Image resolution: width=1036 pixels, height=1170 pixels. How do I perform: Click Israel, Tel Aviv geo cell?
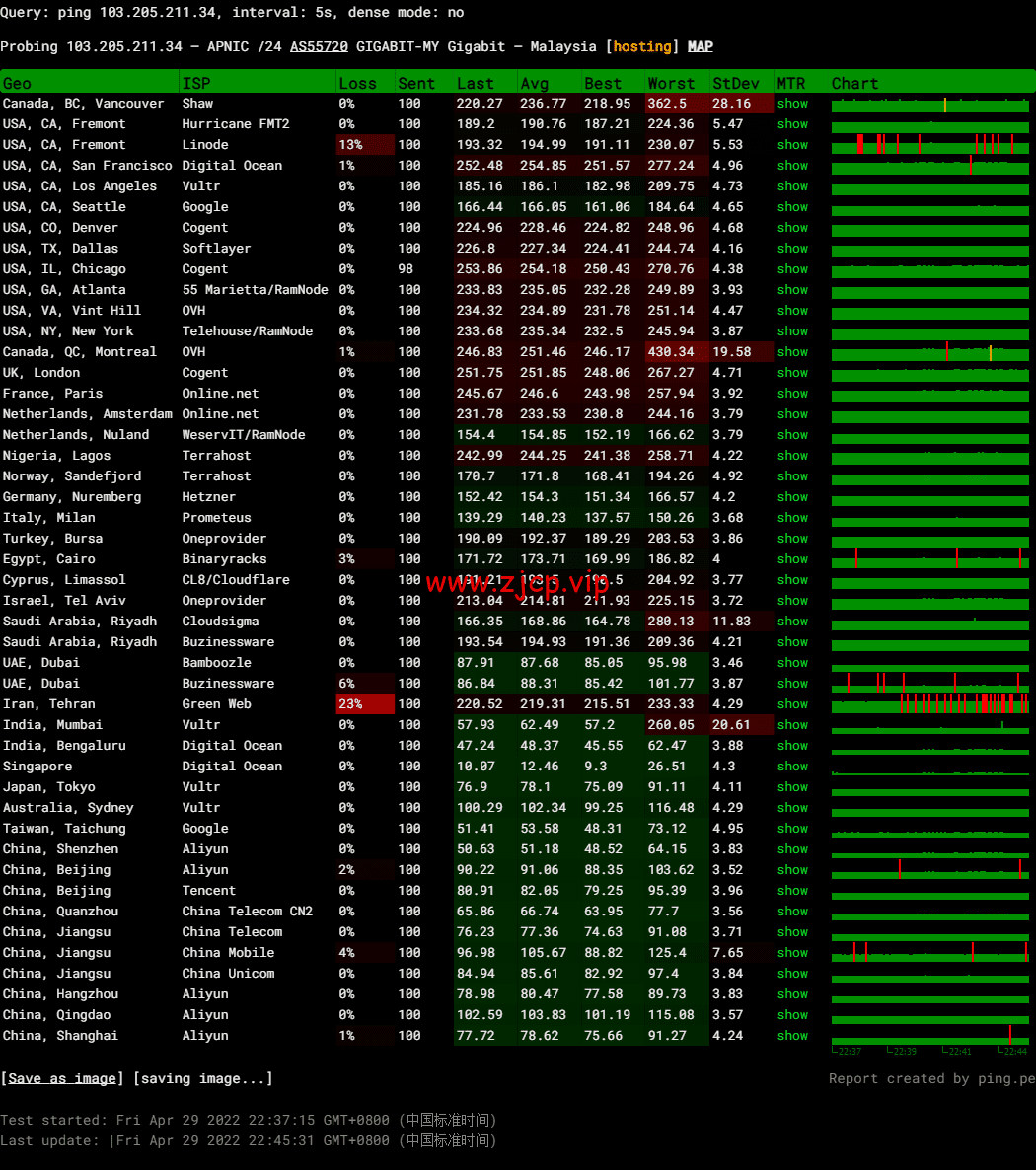[x=64, y=601]
